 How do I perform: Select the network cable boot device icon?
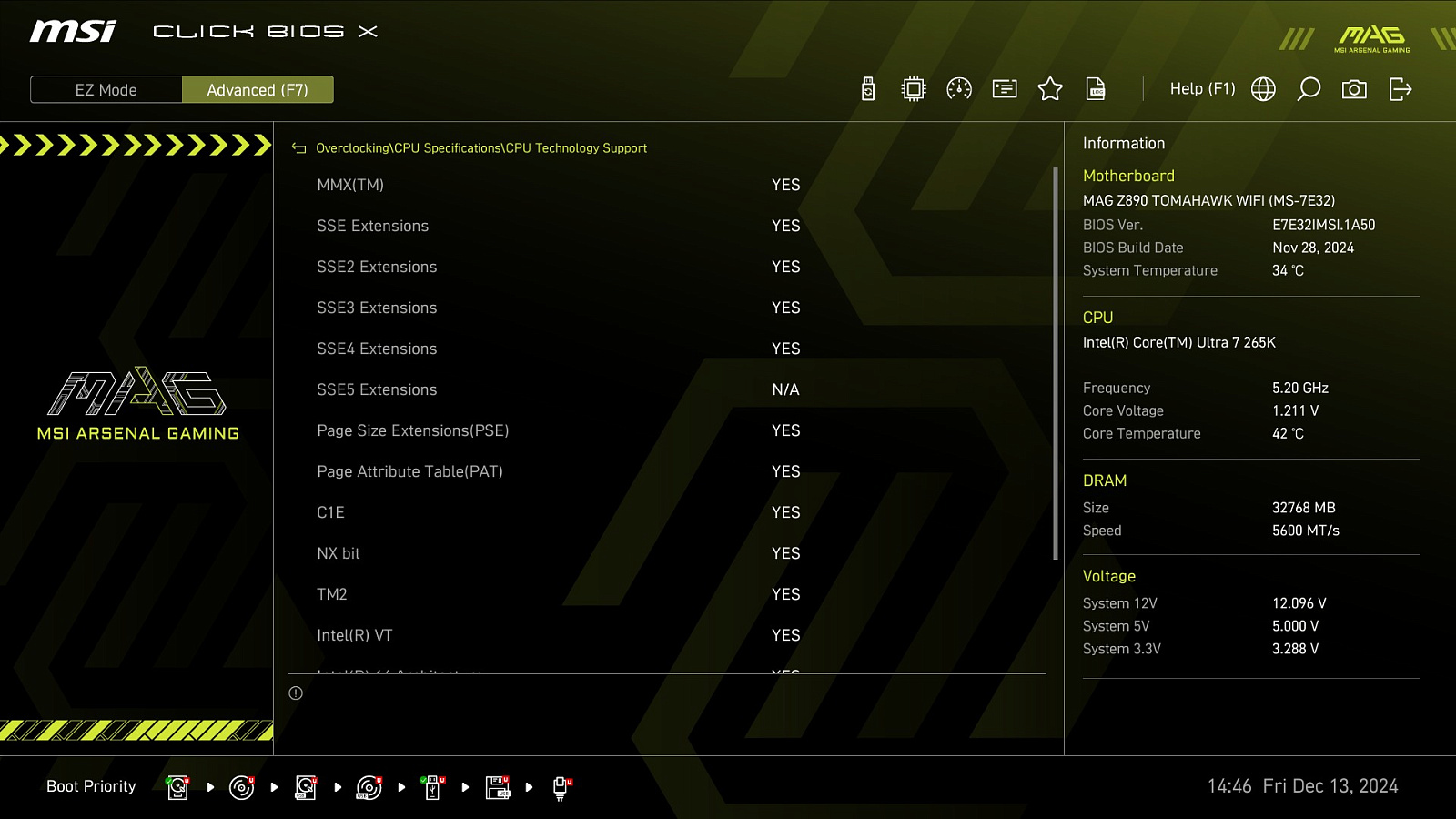point(561,788)
